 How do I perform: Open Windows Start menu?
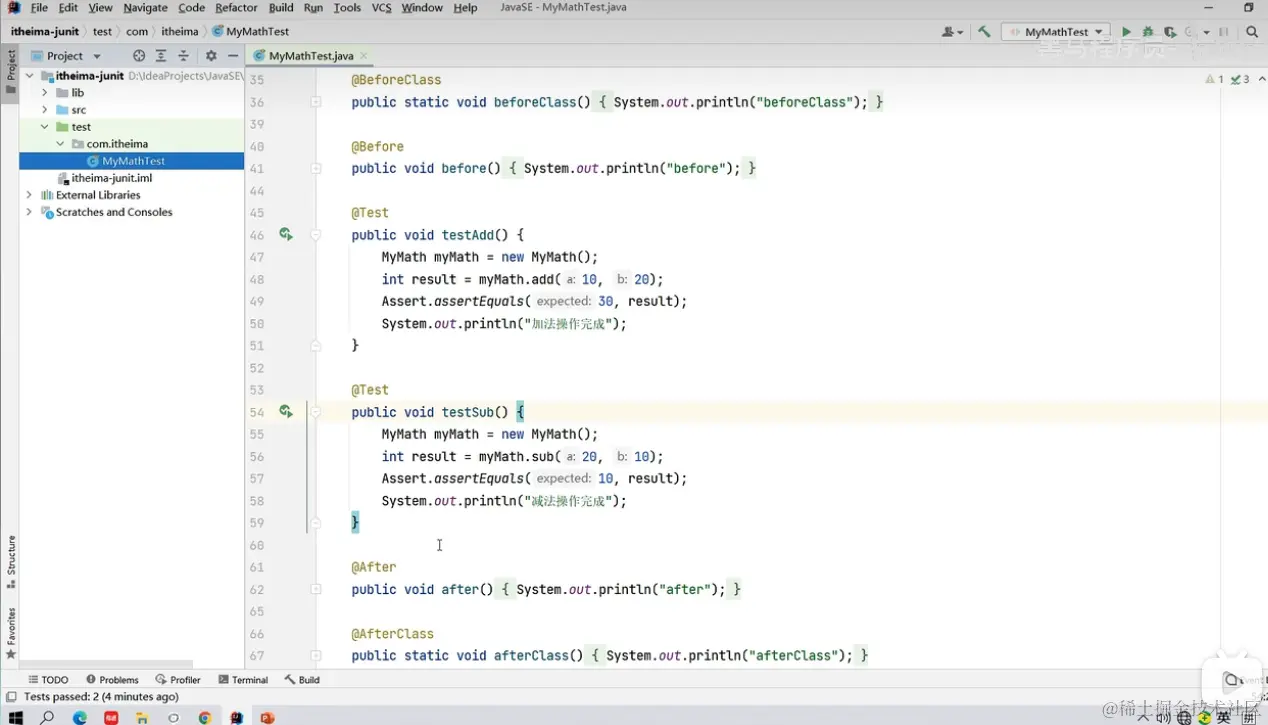pyautogui.click(x=15, y=717)
